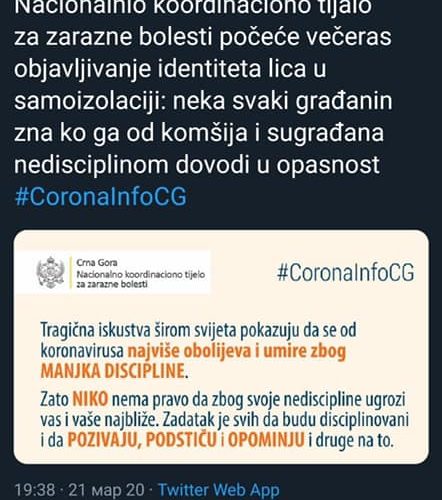The image size is (442, 500).
Task: Click the #CoronaInfoCG header inside the image
Action: 346,272
